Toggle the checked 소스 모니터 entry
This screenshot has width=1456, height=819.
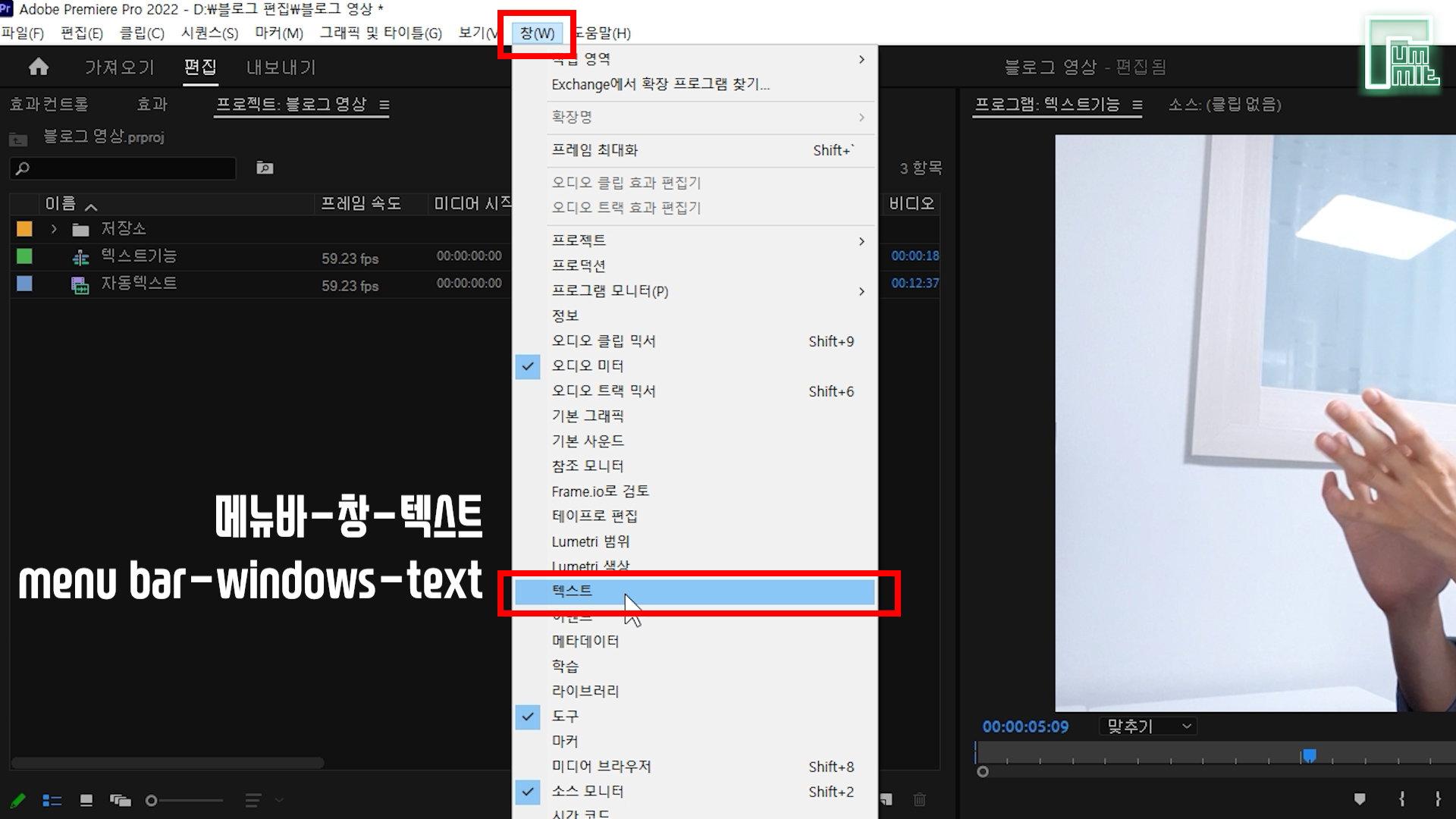click(588, 792)
